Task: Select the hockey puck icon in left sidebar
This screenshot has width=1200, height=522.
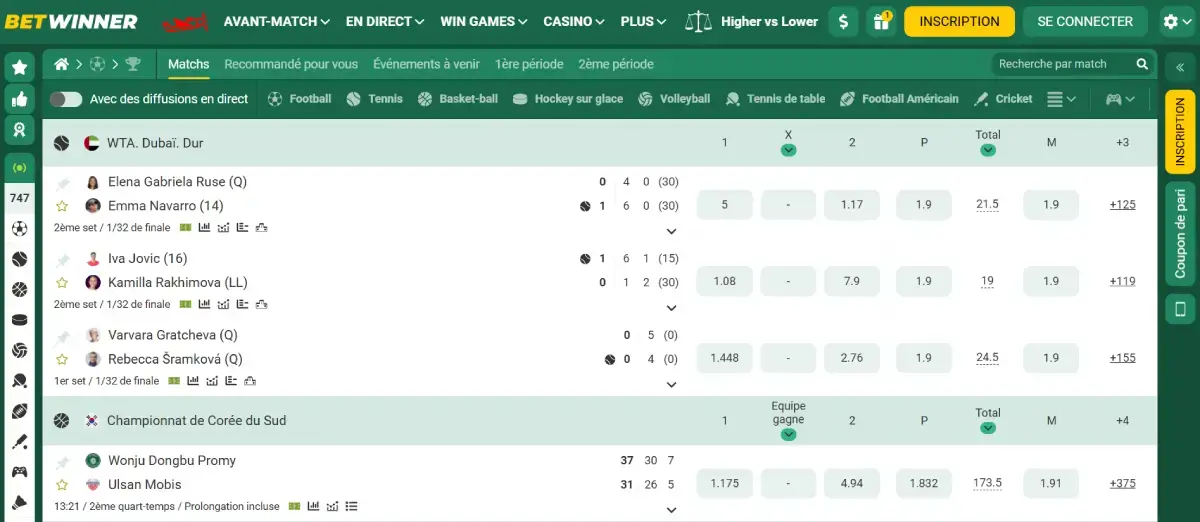Action: click(19, 320)
